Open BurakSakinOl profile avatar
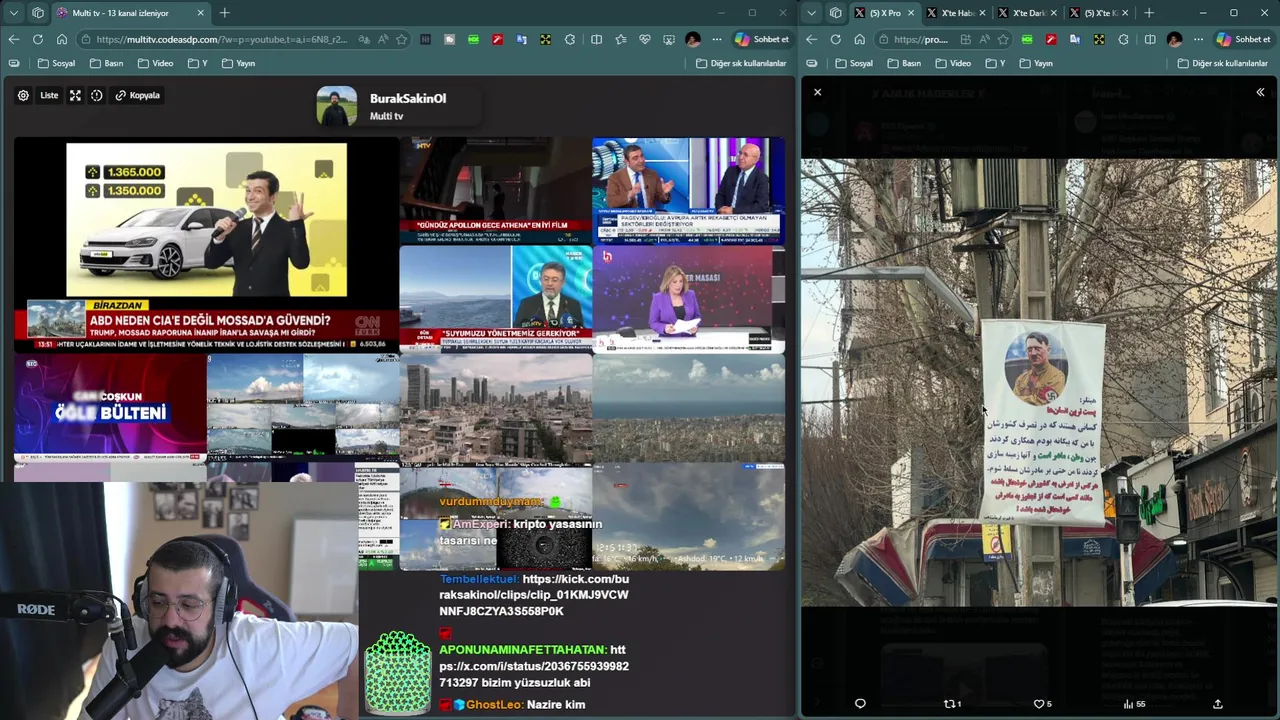Image resolution: width=1280 pixels, height=720 pixels. coord(337,106)
